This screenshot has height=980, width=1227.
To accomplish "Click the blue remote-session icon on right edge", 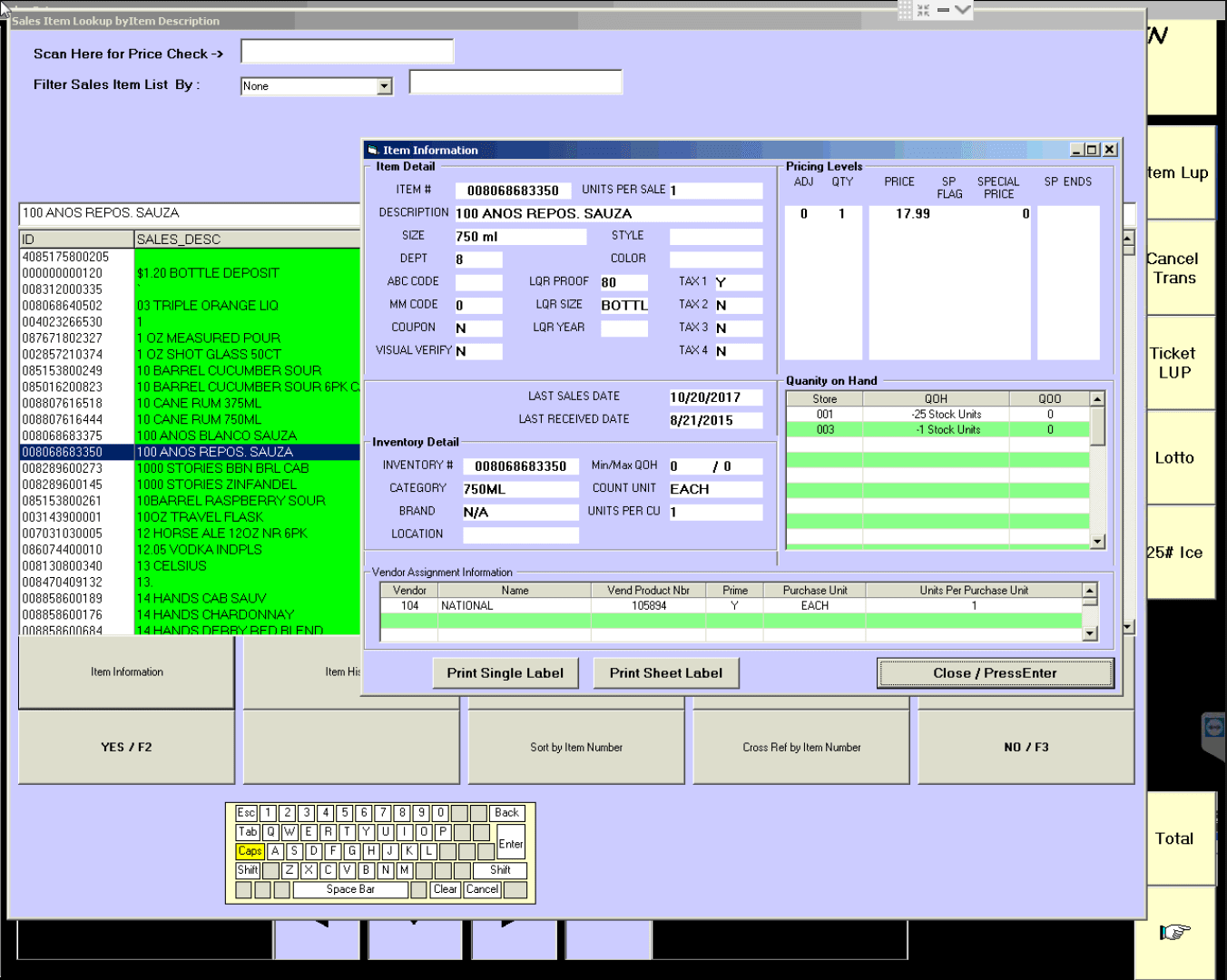I will pos(1214,728).
